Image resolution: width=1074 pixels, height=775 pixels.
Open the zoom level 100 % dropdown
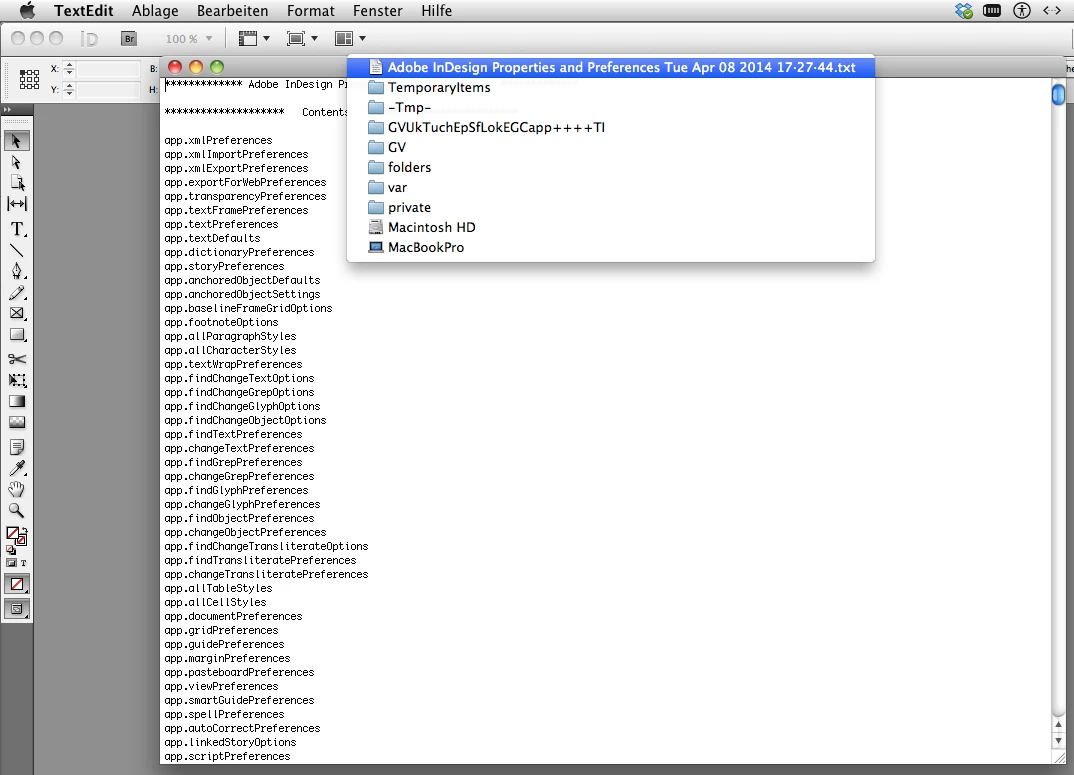188,39
